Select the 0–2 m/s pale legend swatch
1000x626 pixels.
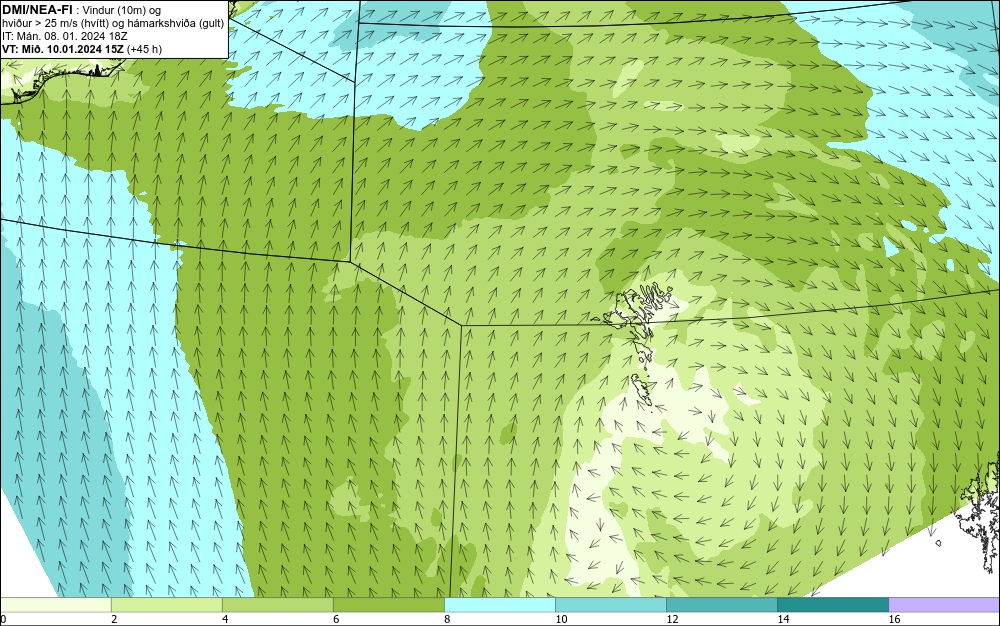coord(55,605)
